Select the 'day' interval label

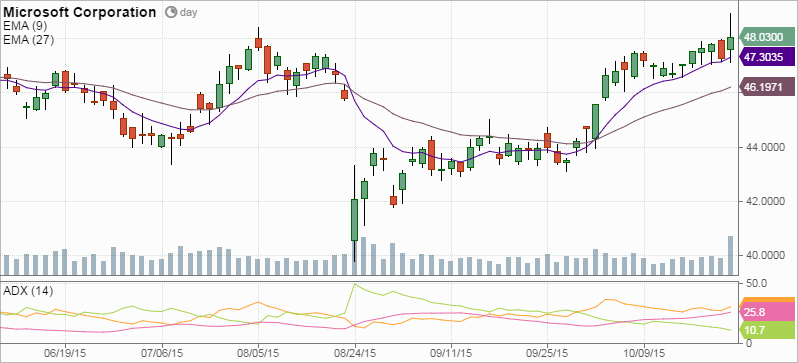point(188,12)
